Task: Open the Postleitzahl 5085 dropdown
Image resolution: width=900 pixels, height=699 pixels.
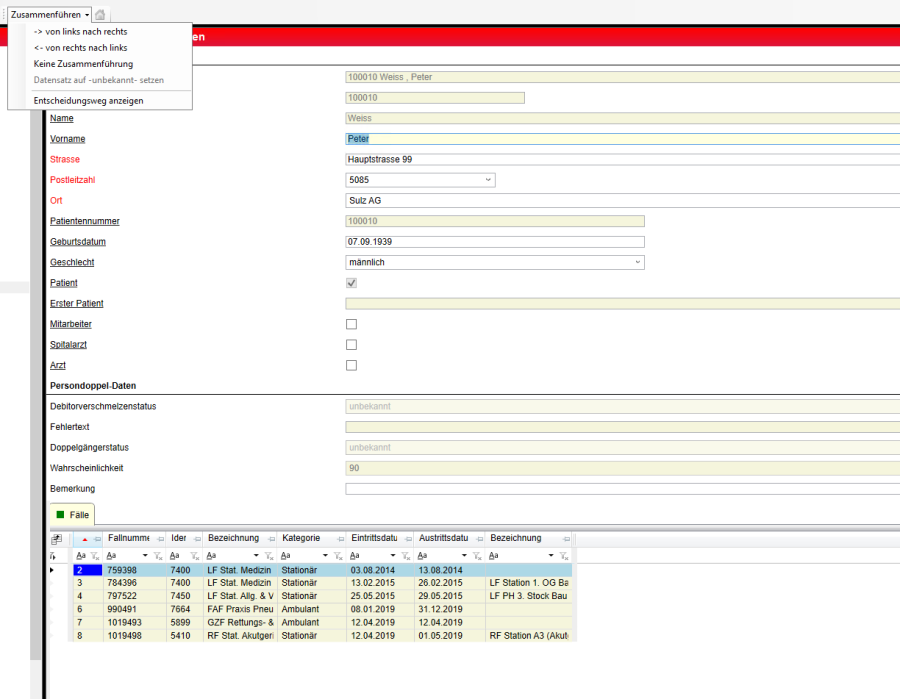Action: [x=488, y=180]
